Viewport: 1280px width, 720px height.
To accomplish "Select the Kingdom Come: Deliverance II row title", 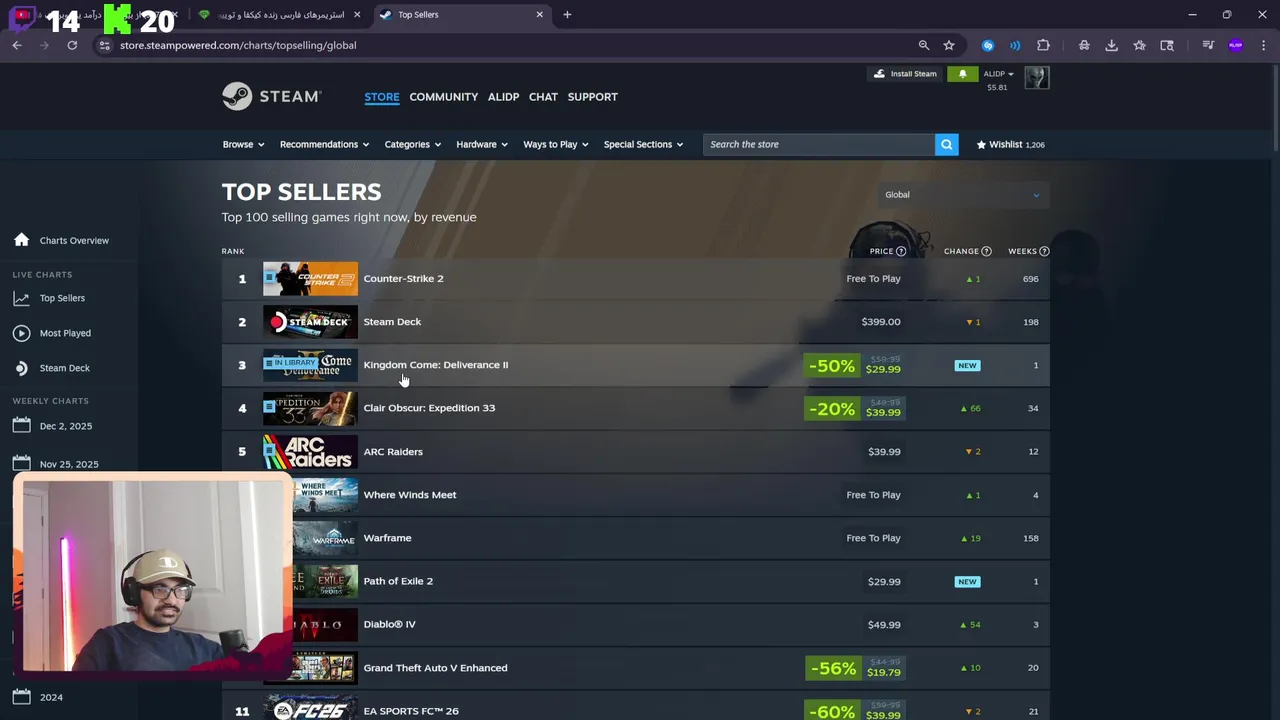I will tap(435, 365).
